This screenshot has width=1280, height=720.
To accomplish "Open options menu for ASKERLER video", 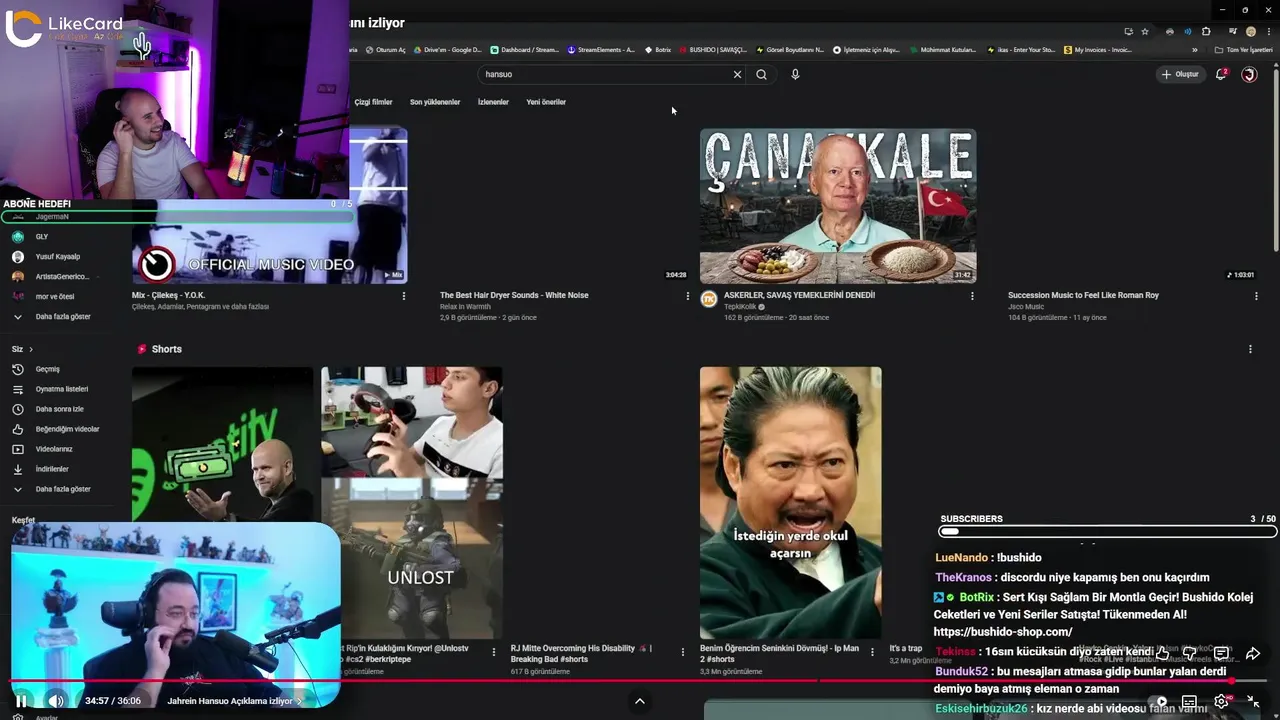I will 972,296.
